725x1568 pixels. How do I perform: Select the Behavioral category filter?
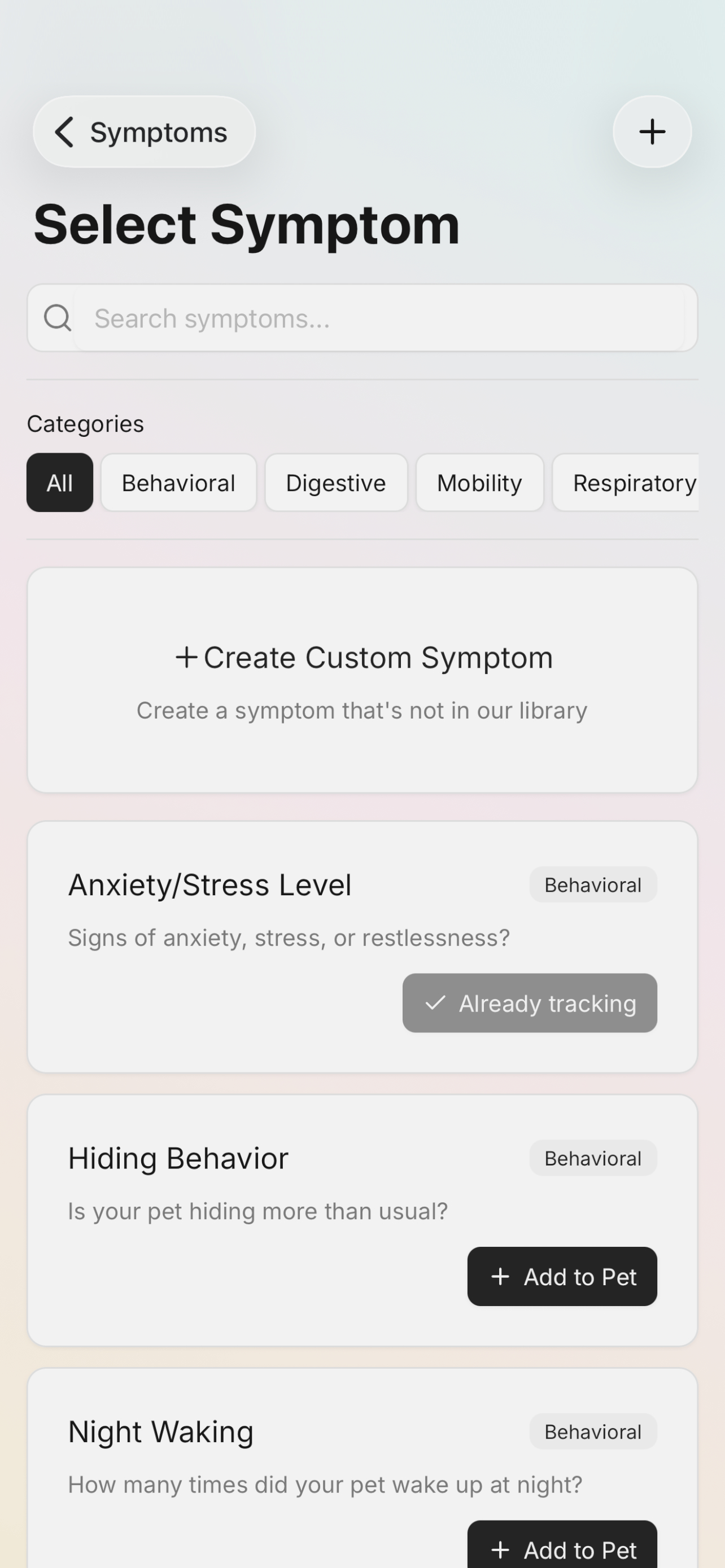[x=178, y=482]
